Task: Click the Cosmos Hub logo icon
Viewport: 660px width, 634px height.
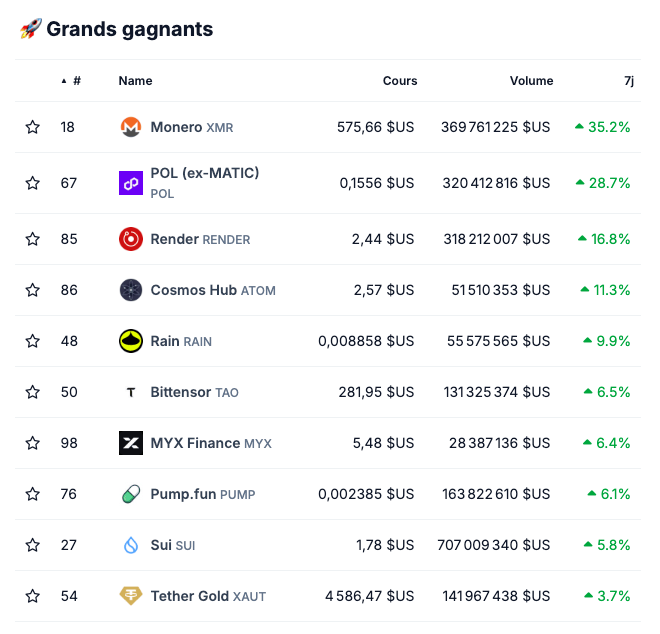Action: [131, 290]
